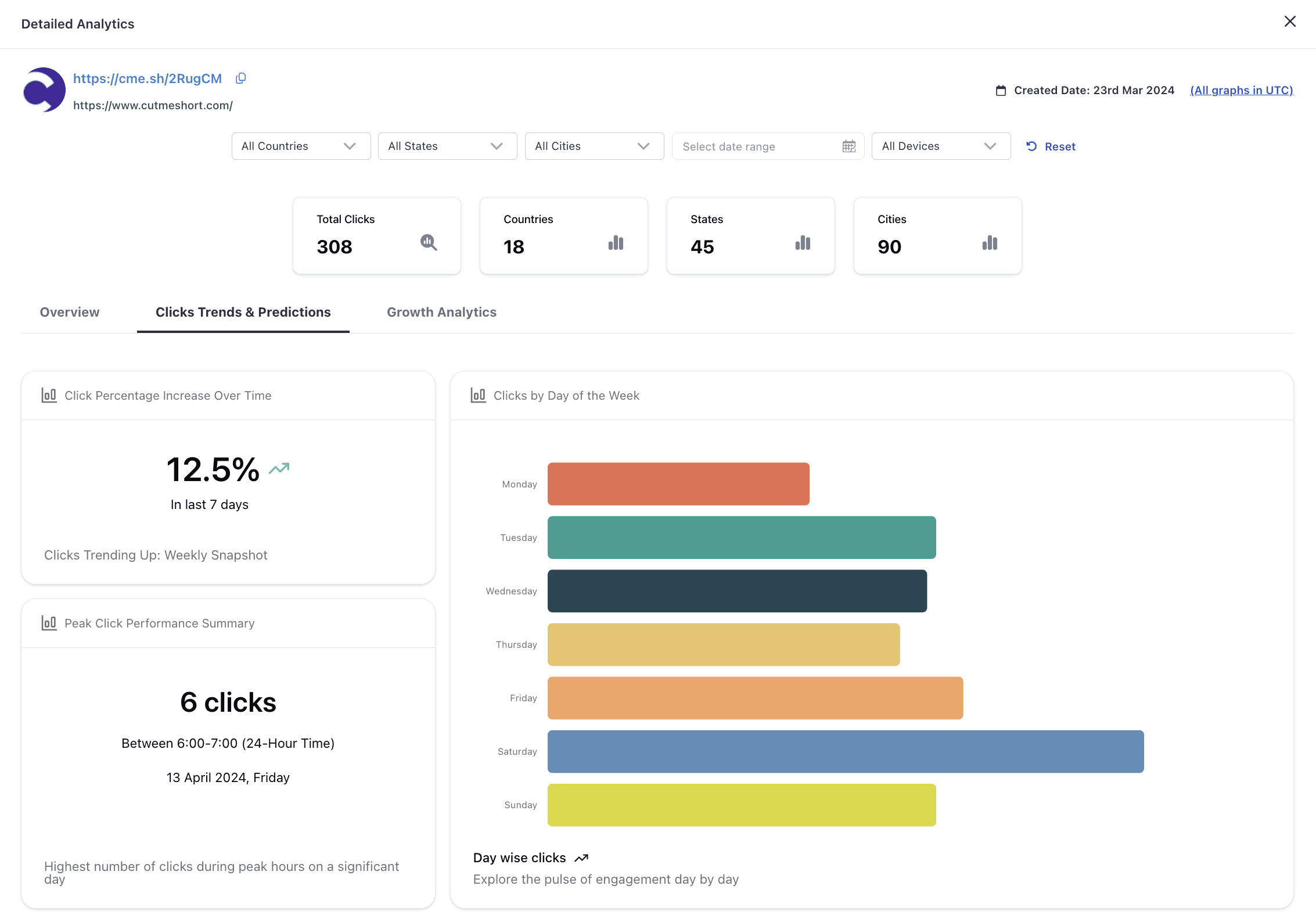This screenshot has width=1316, height=918.
Task: Open the Cities bar chart icon
Action: coord(990,243)
